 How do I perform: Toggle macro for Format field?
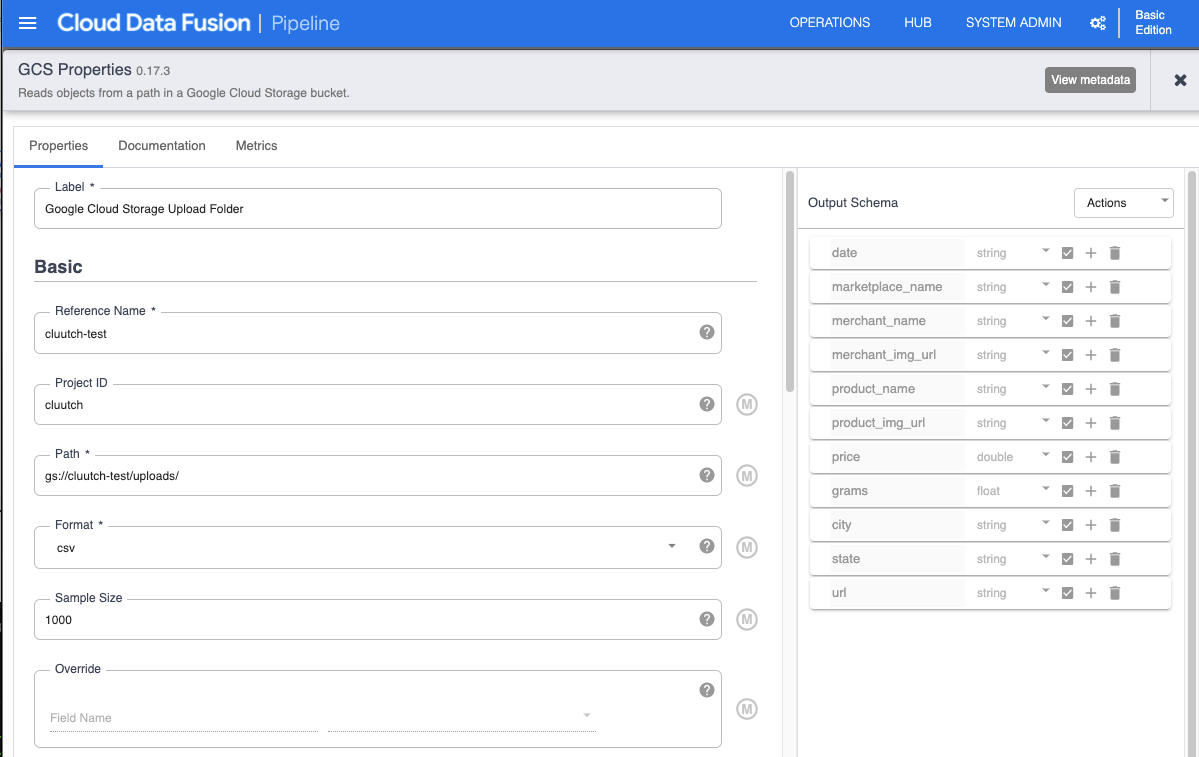746,547
